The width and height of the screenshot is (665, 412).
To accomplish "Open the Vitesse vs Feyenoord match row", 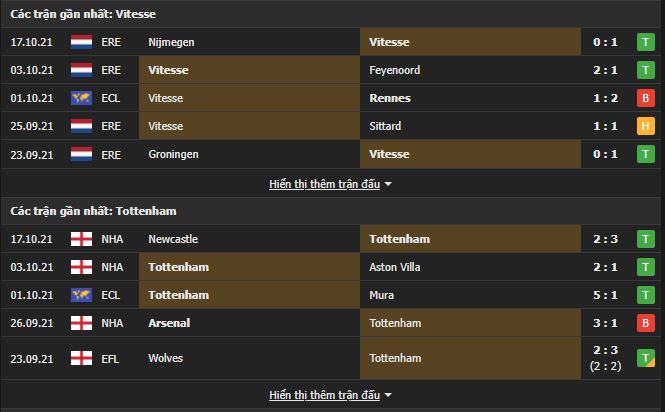I will coord(300,70).
